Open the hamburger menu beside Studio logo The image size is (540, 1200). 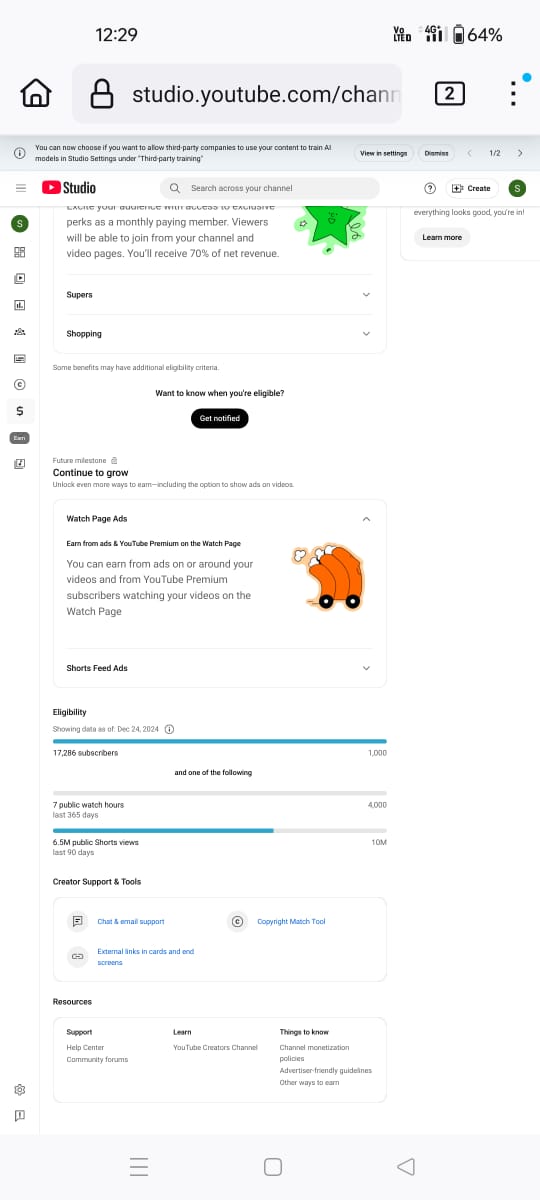tap(20, 188)
